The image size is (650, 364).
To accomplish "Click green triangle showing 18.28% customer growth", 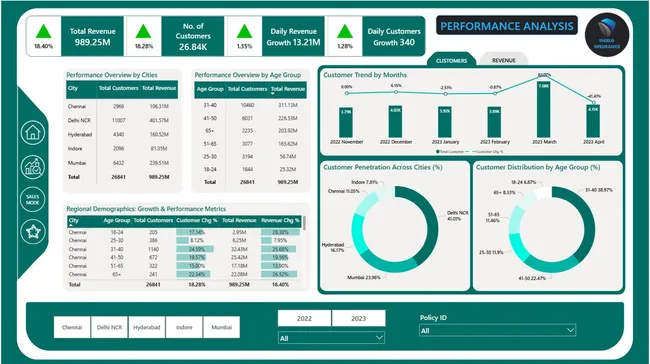I will tap(143, 32).
